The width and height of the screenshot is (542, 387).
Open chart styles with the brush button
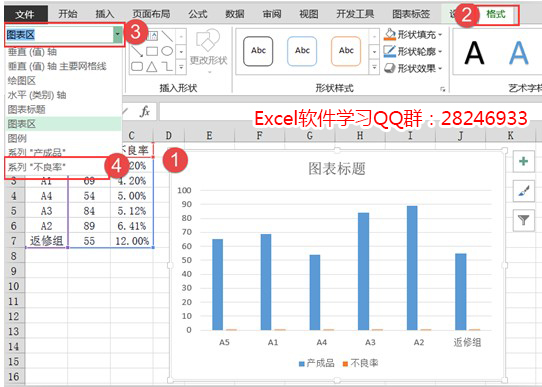tap(524, 191)
